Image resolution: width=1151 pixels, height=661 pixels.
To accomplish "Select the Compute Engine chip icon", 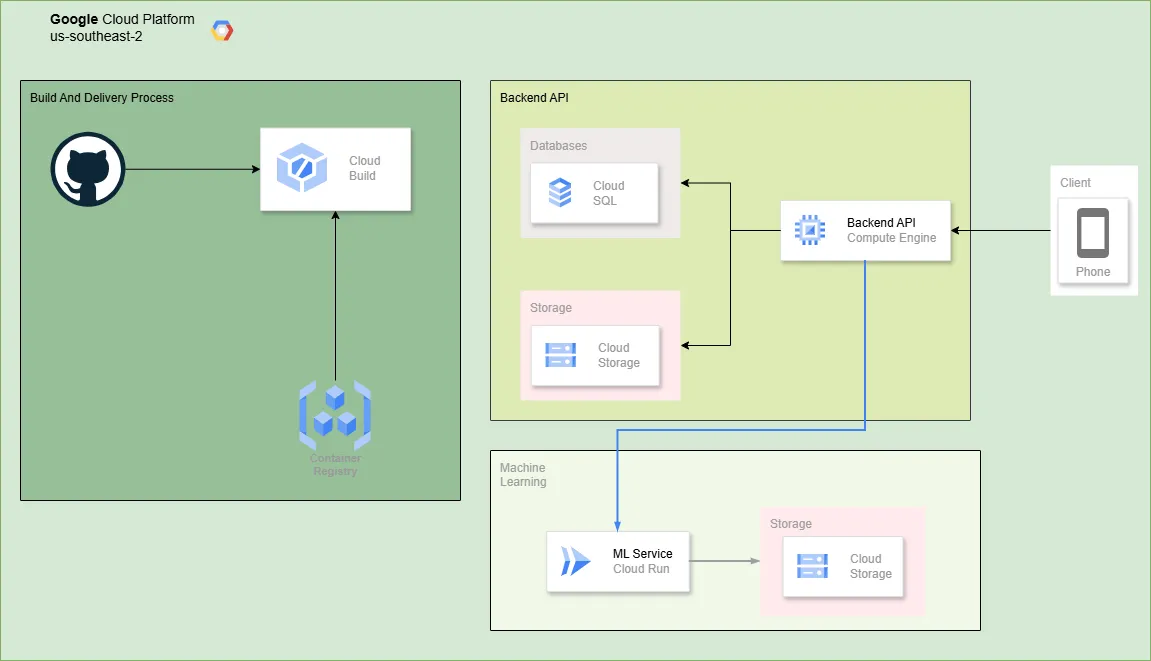I will [x=809, y=230].
